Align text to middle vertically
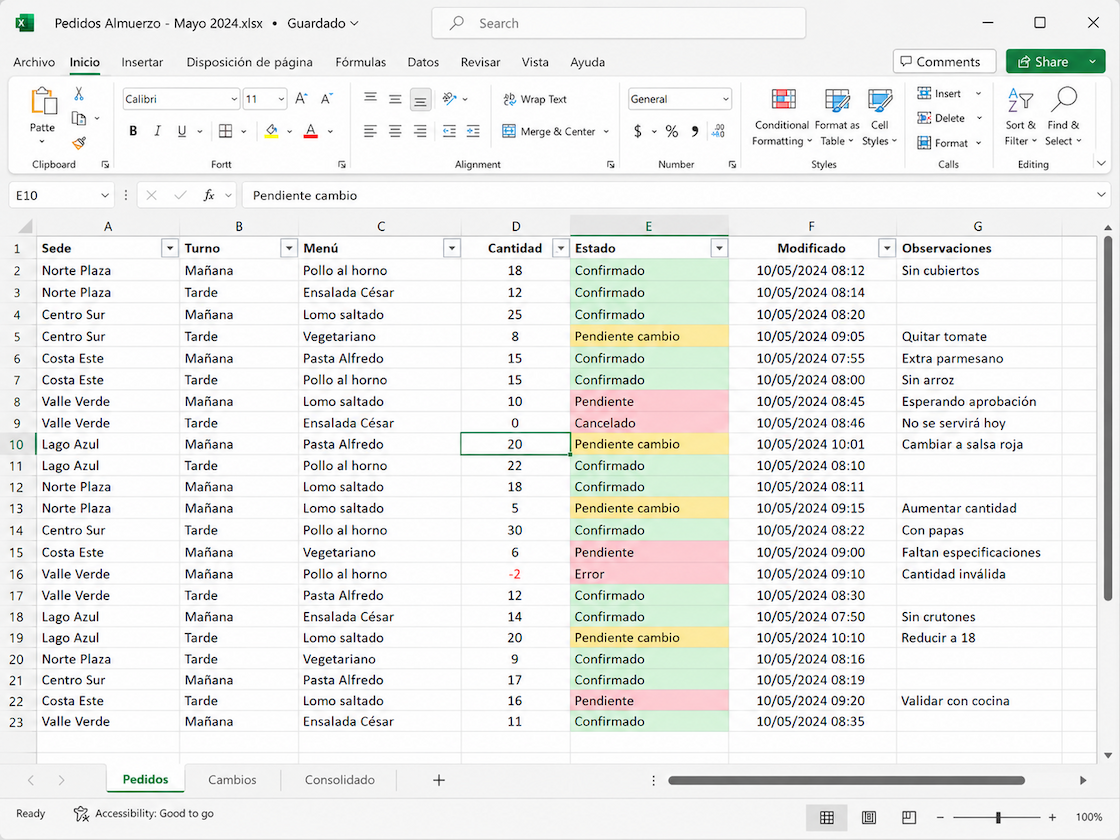 pyautogui.click(x=395, y=99)
